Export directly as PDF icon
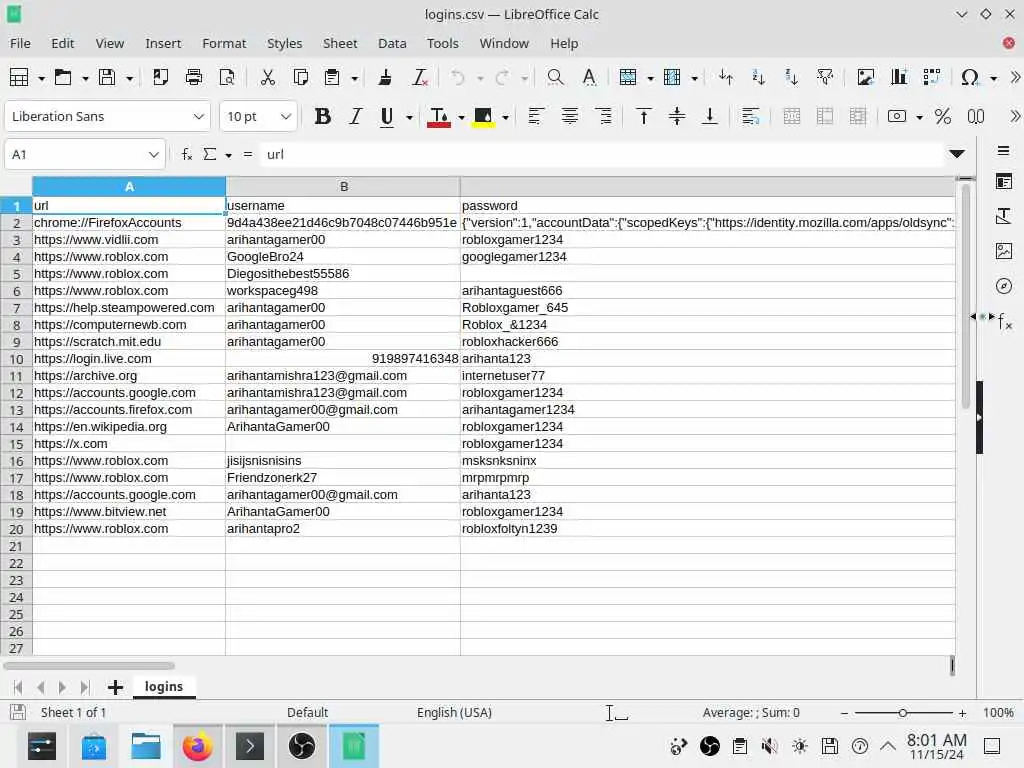 point(160,77)
